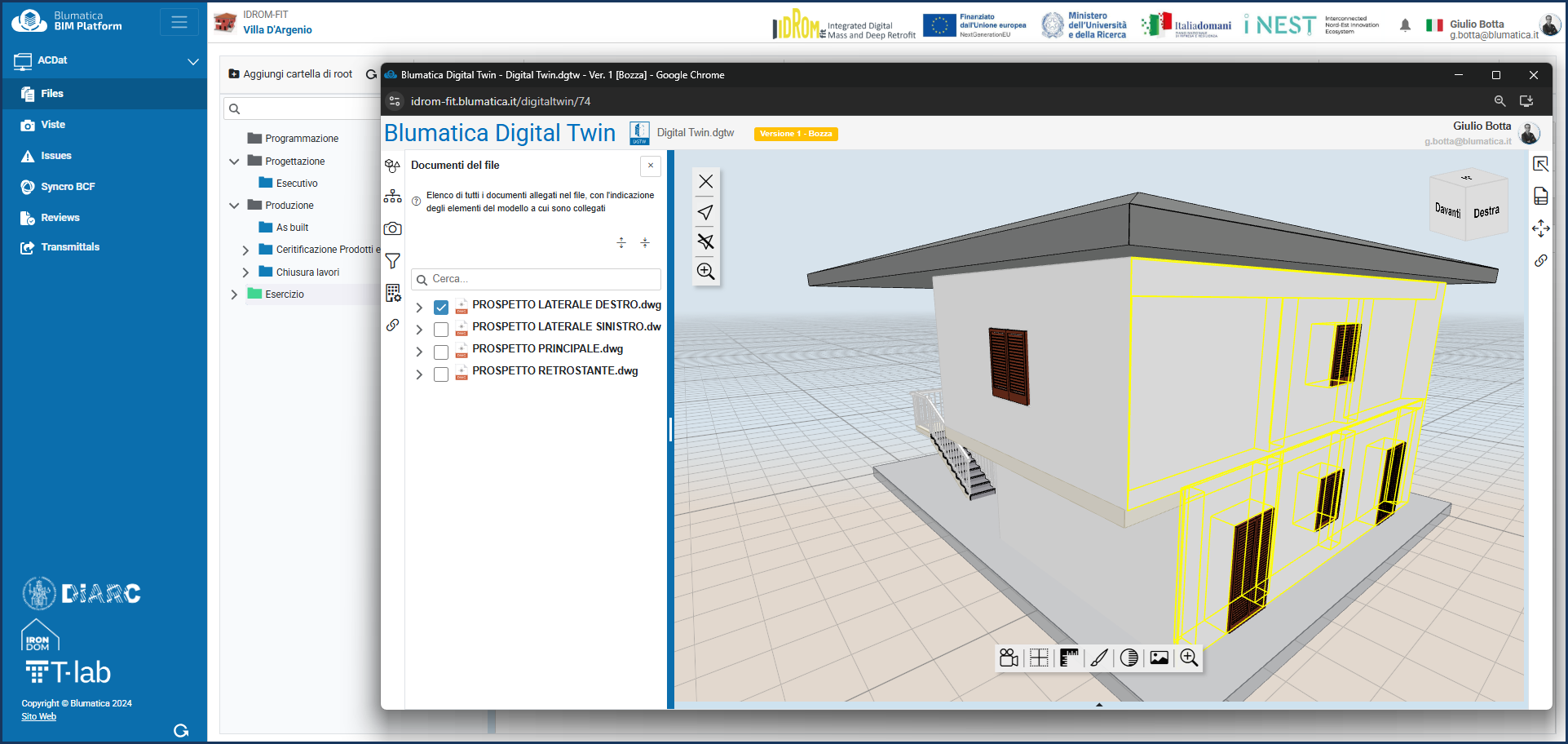1568x744 pixels.
Task: Uncheck PROSPETTO LATERALE DESTRO.dwg checkbox
Action: (x=441, y=308)
